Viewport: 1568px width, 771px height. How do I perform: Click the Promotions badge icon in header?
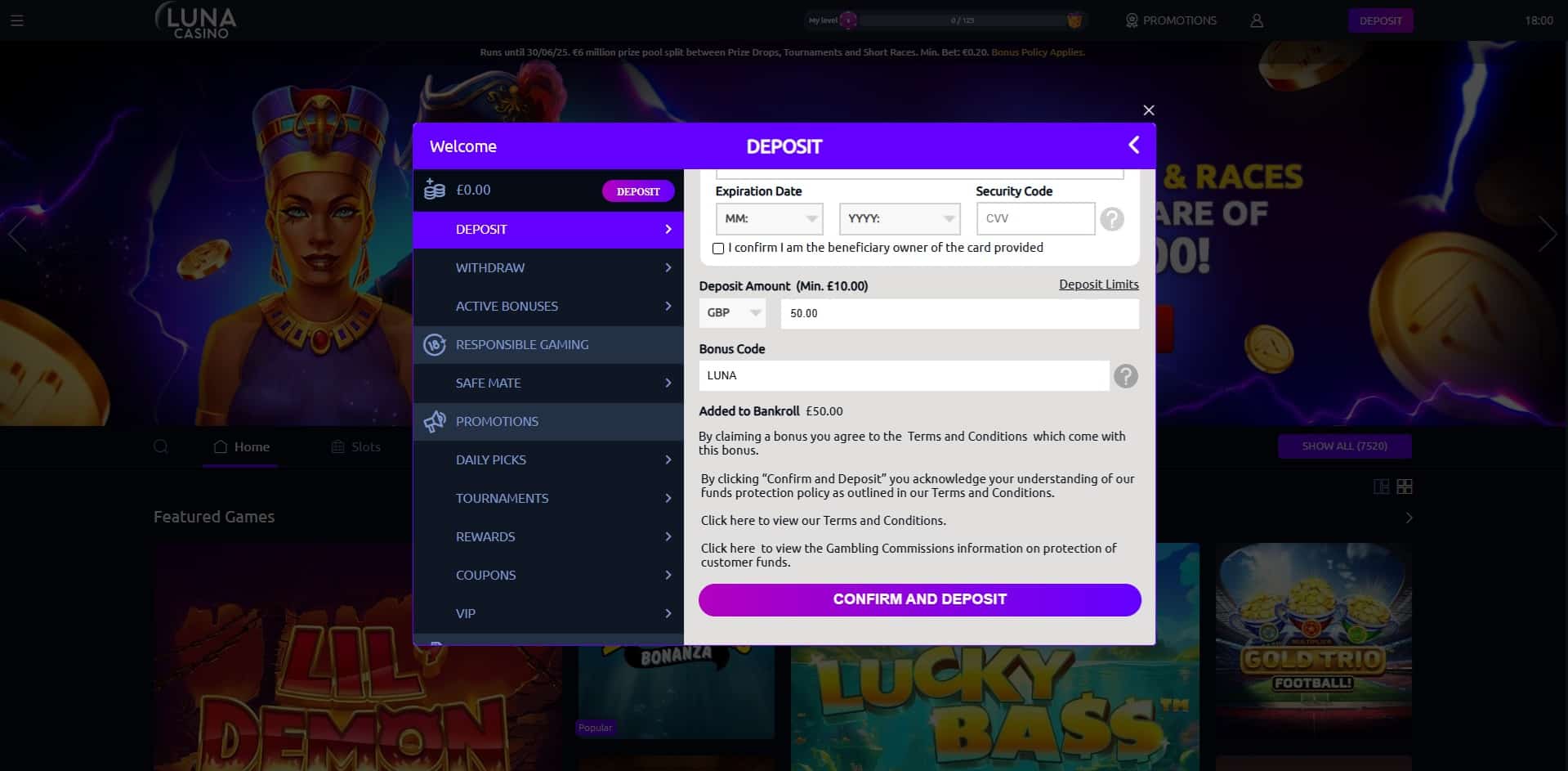click(1132, 20)
